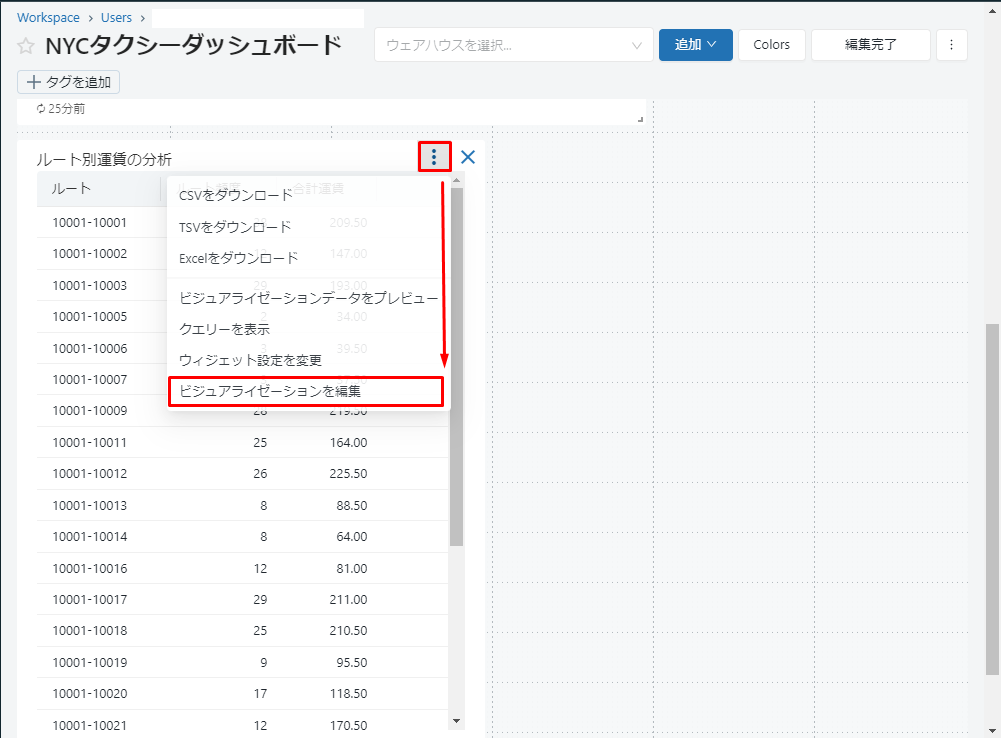The image size is (1001, 738).
Task: Open the widget three-dot kebab menu
Action: pos(434,157)
